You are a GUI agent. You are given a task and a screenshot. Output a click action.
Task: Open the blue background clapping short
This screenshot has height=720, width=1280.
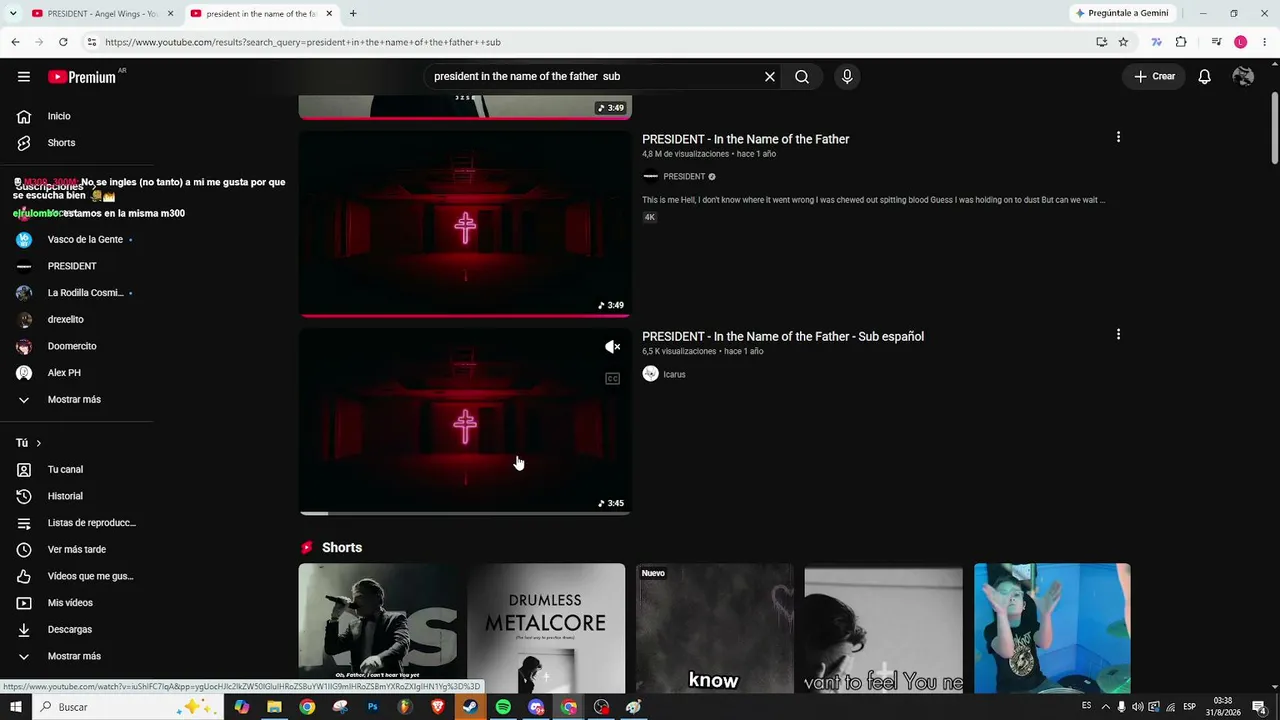pos(1052,628)
